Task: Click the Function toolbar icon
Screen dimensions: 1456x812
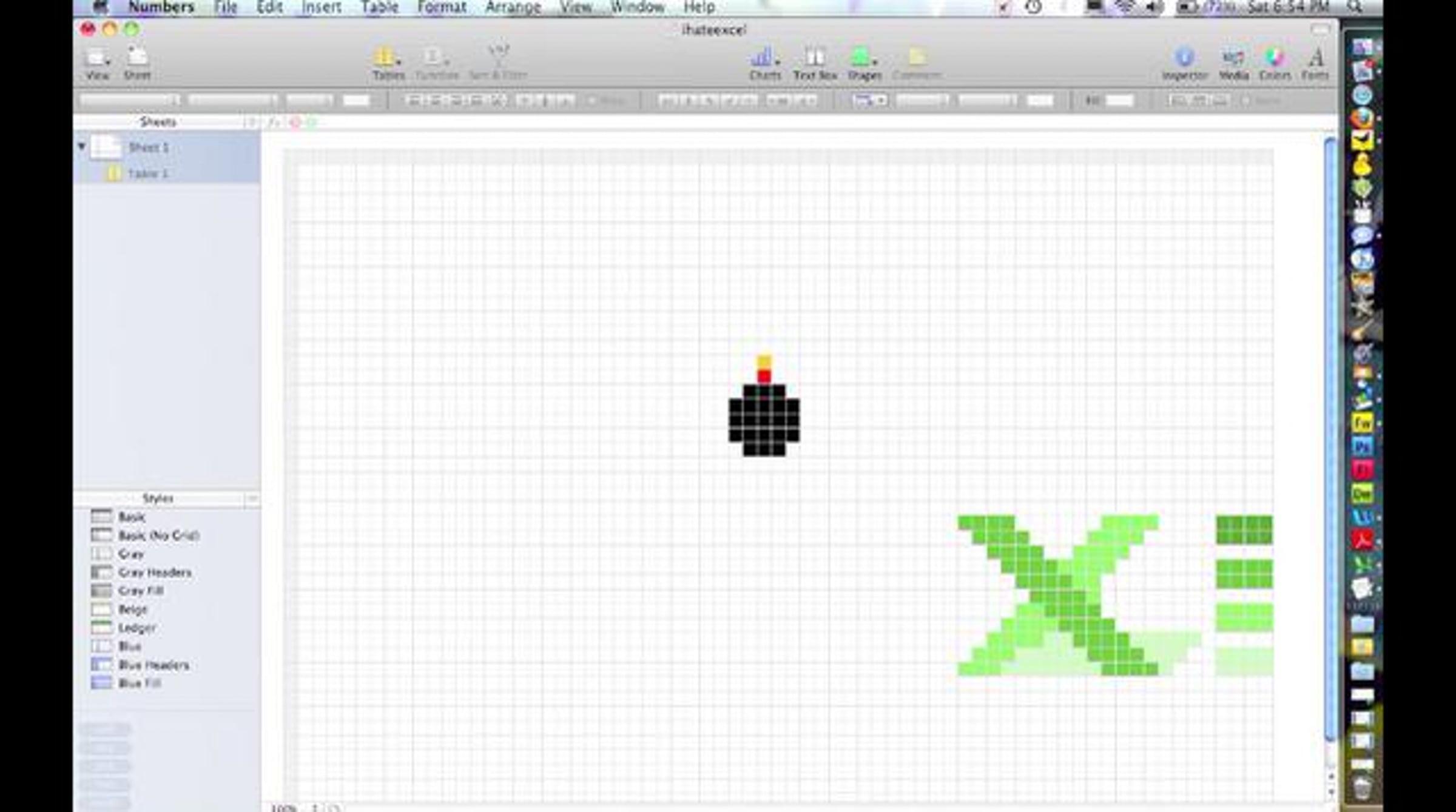Action: (436, 63)
